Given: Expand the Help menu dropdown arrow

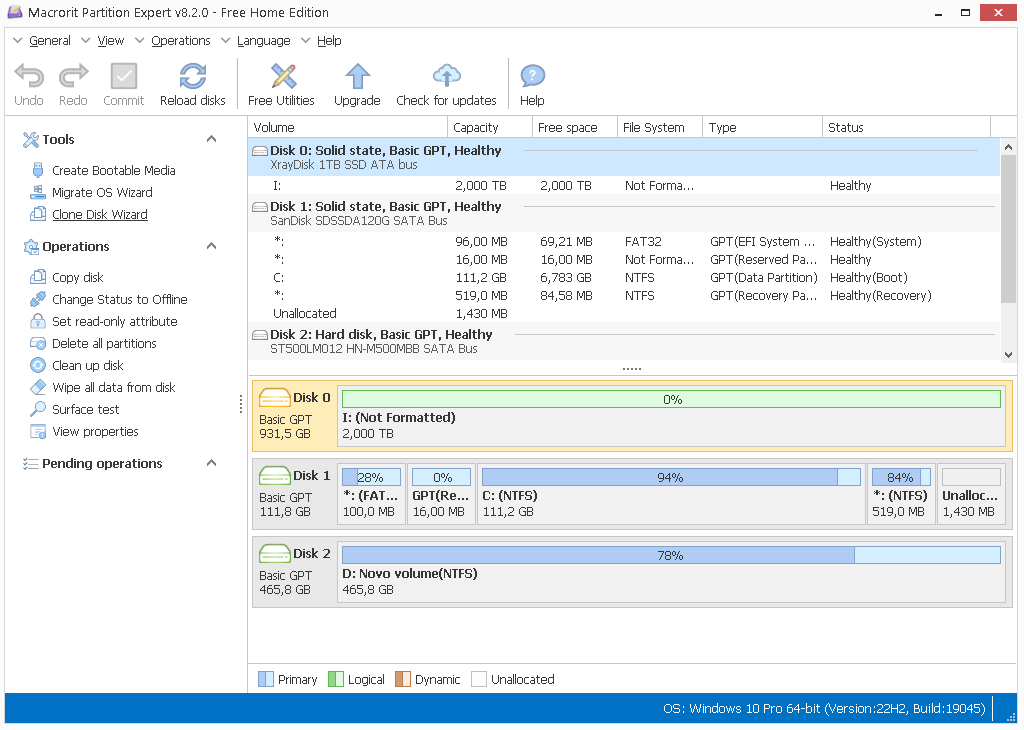Looking at the screenshot, I should (306, 40).
